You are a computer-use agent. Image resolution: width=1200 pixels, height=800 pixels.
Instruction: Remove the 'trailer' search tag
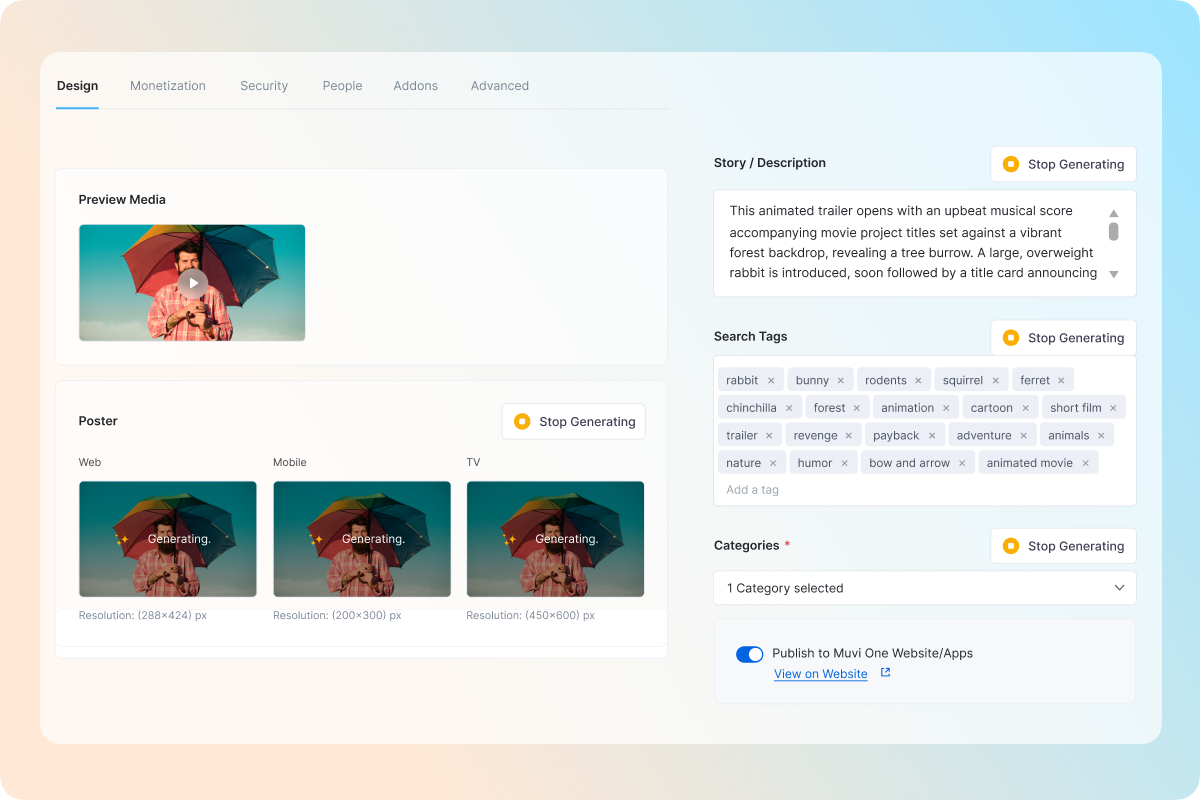point(769,436)
